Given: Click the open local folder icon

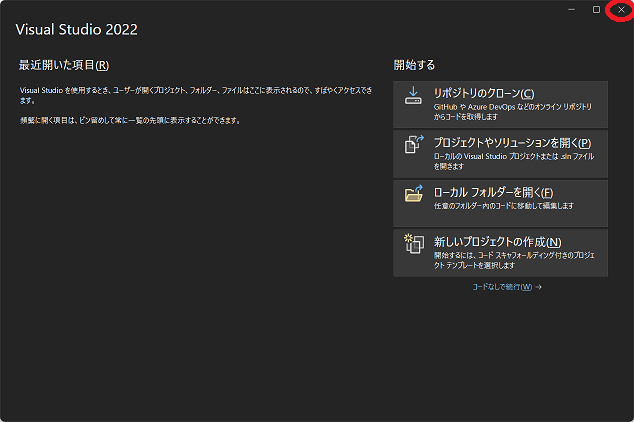Looking at the screenshot, I should [x=414, y=194].
